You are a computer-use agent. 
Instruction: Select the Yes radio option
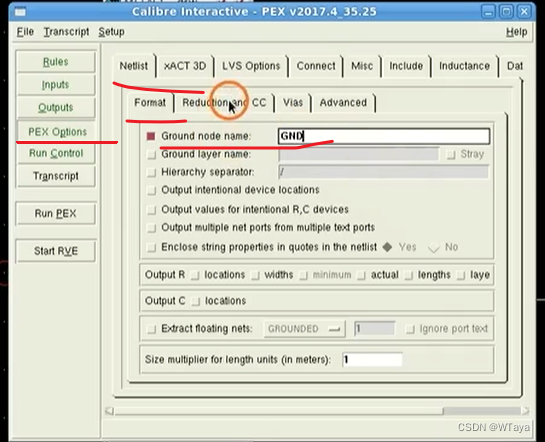(387, 247)
